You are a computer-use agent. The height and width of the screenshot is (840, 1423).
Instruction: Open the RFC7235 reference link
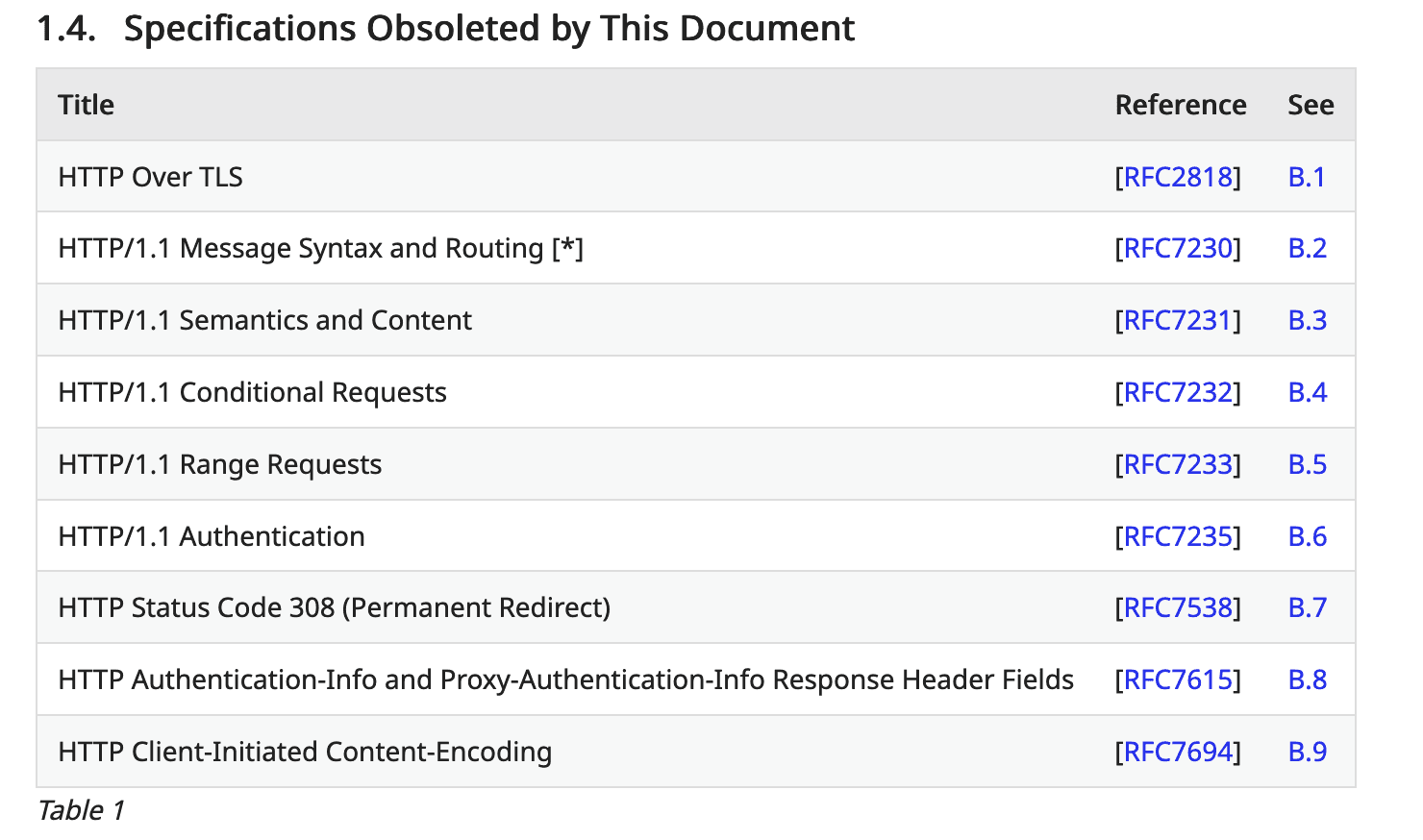coord(1178,536)
